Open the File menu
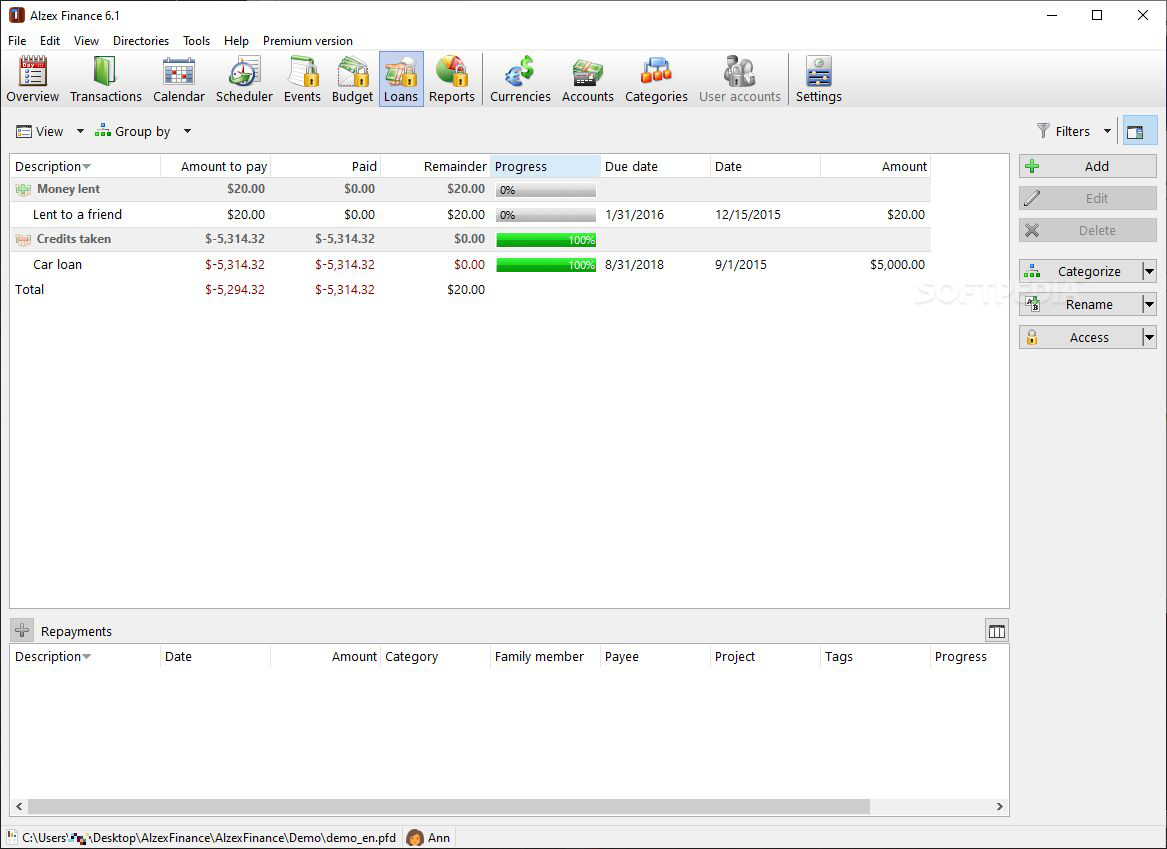 coord(17,41)
